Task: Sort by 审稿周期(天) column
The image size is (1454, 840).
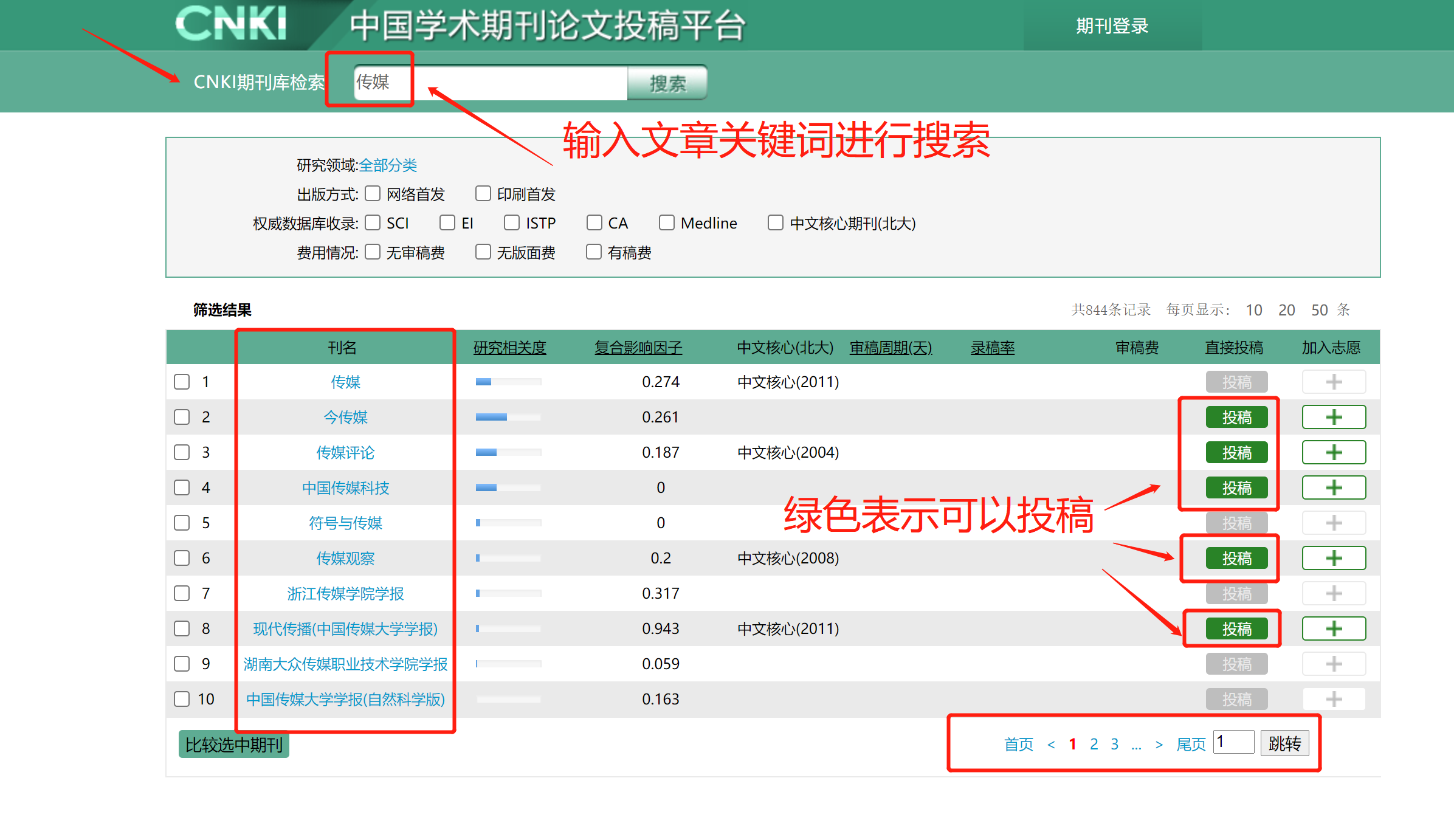Action: [891, 348]
